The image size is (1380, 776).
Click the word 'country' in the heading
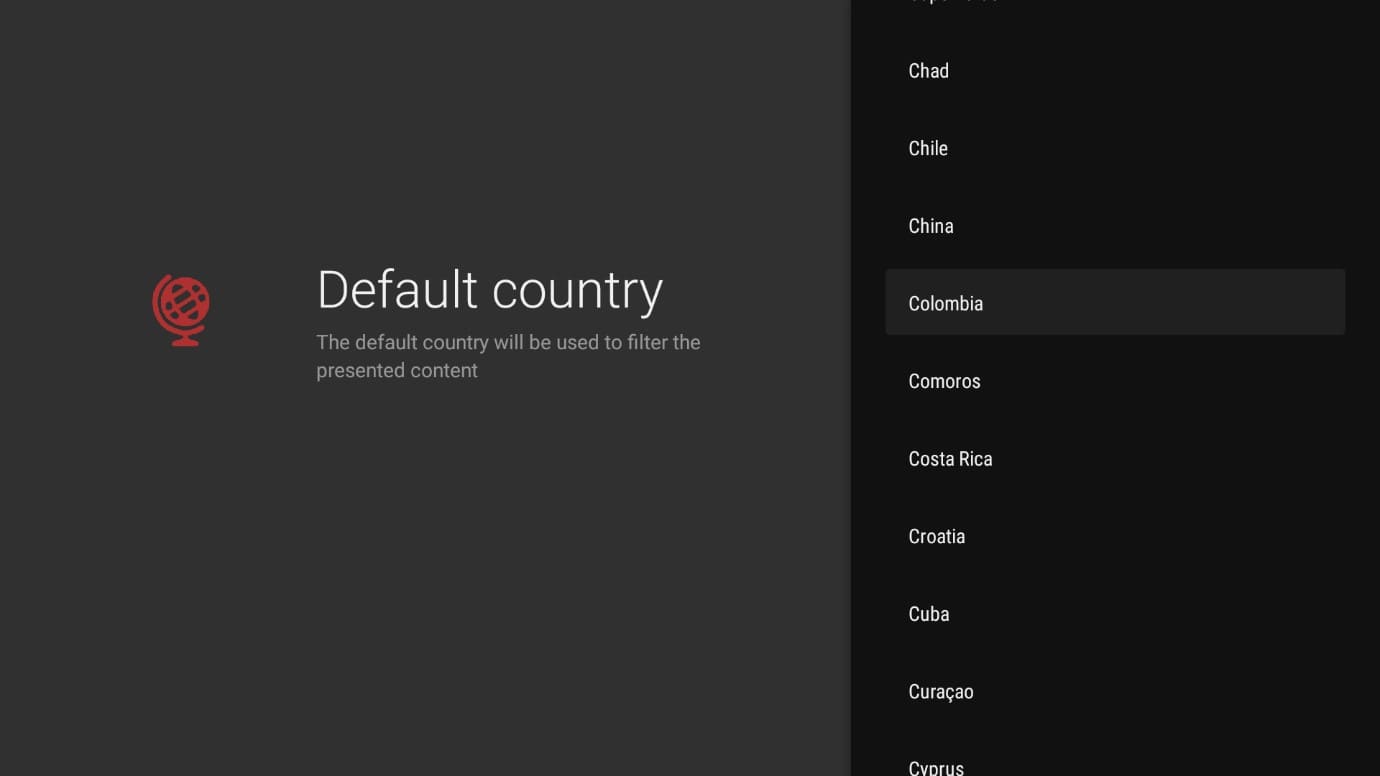(577, 292)
